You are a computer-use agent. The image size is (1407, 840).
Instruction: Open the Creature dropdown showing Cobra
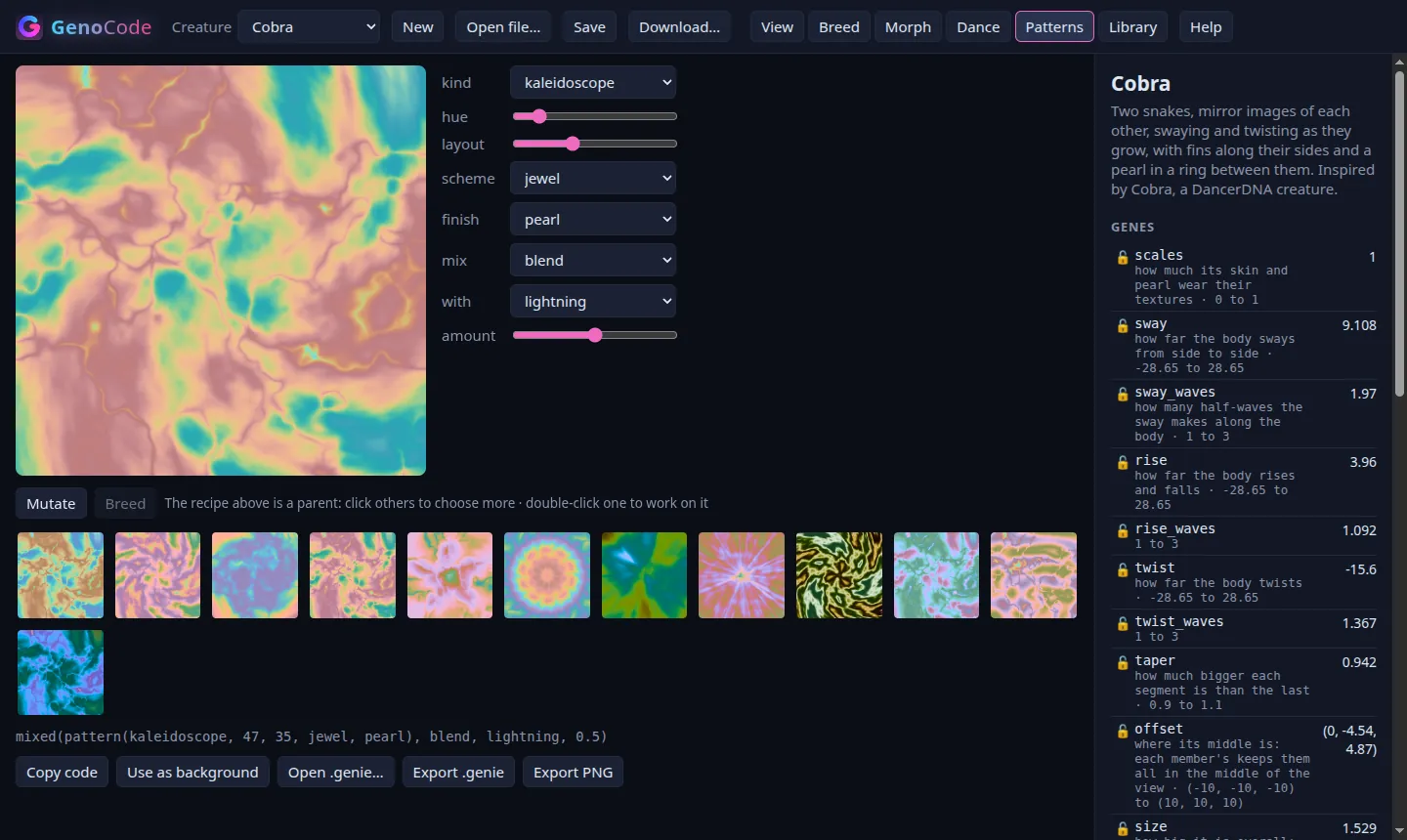310,27
